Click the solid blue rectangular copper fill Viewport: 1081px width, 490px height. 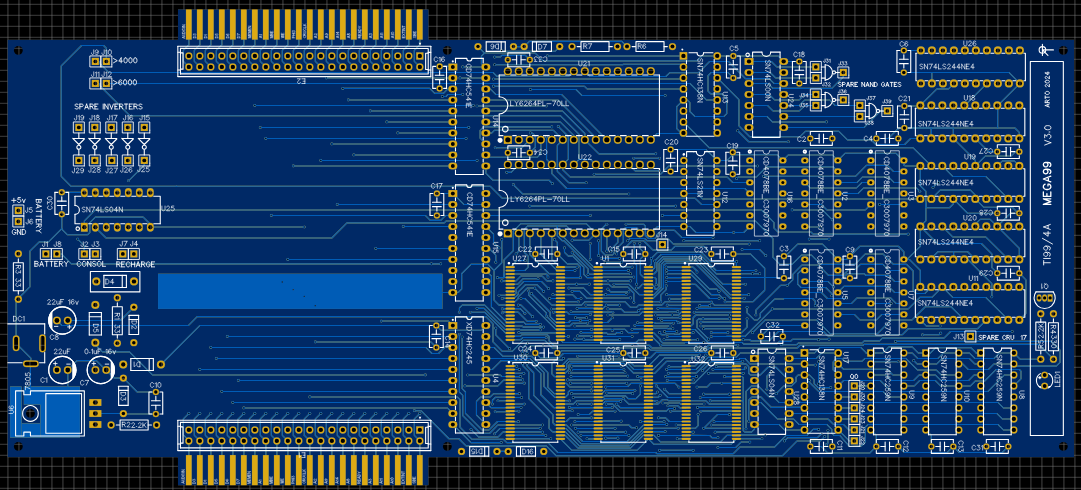(x=300, y=291)
